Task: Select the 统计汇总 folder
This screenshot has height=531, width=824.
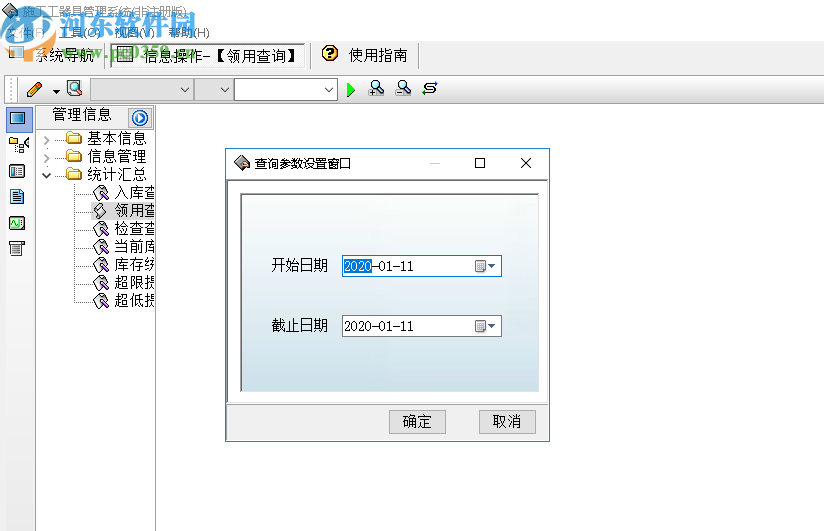Action: 117,174
